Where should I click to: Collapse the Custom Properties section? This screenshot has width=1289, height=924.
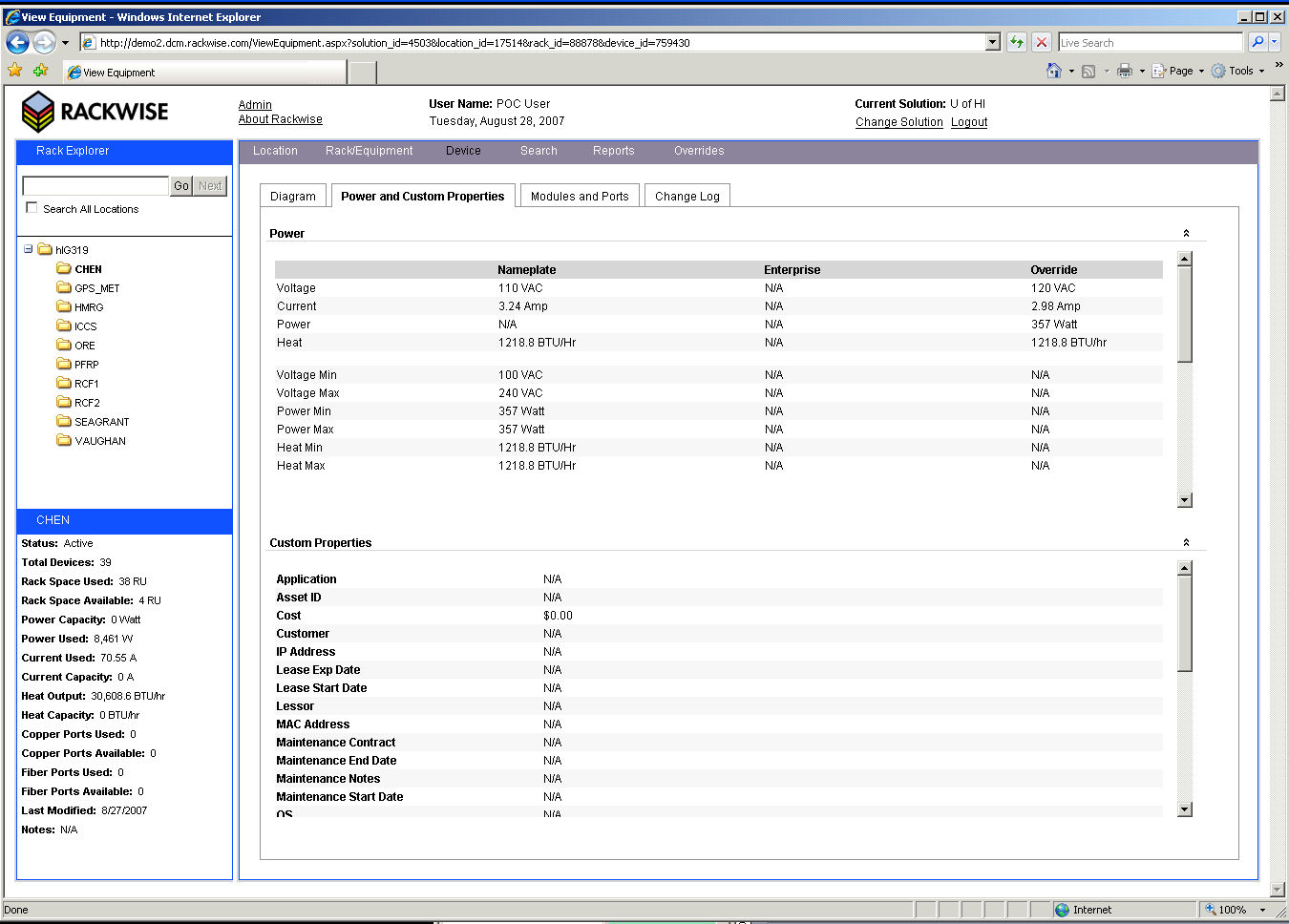point(1186,542)
